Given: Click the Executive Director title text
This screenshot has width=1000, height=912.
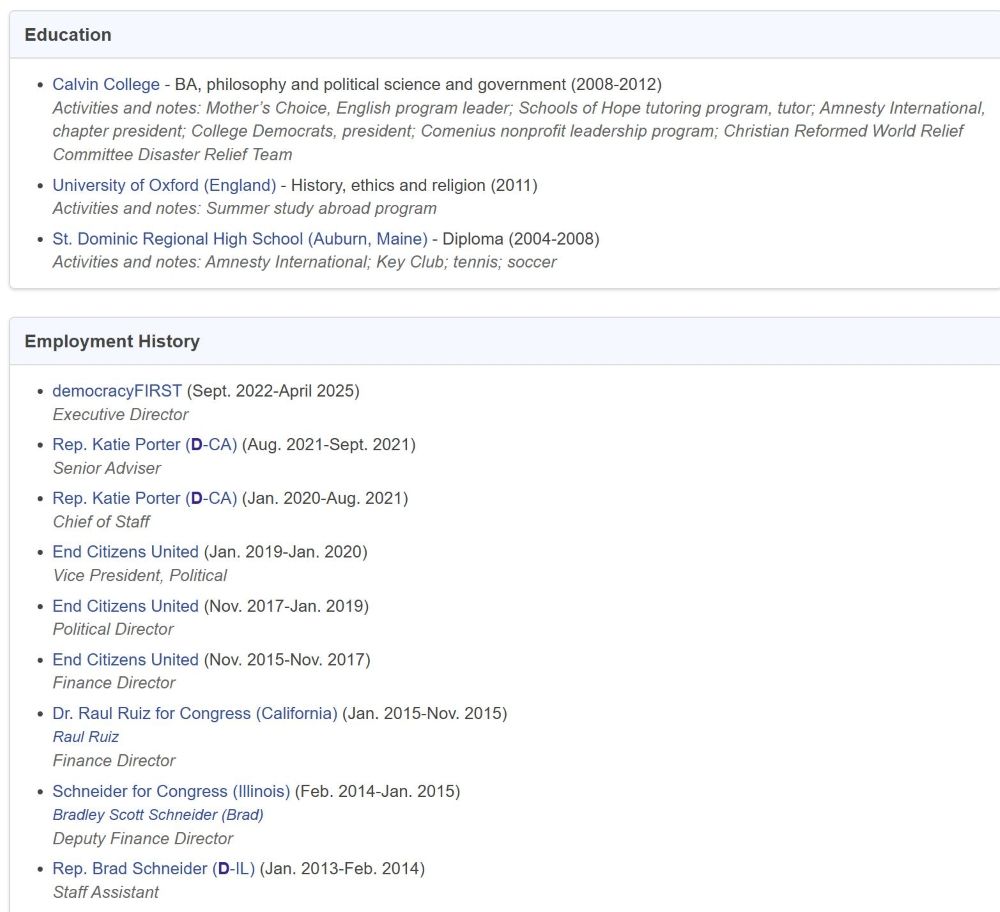Looking at the screenshot, I should pos(121,414).
